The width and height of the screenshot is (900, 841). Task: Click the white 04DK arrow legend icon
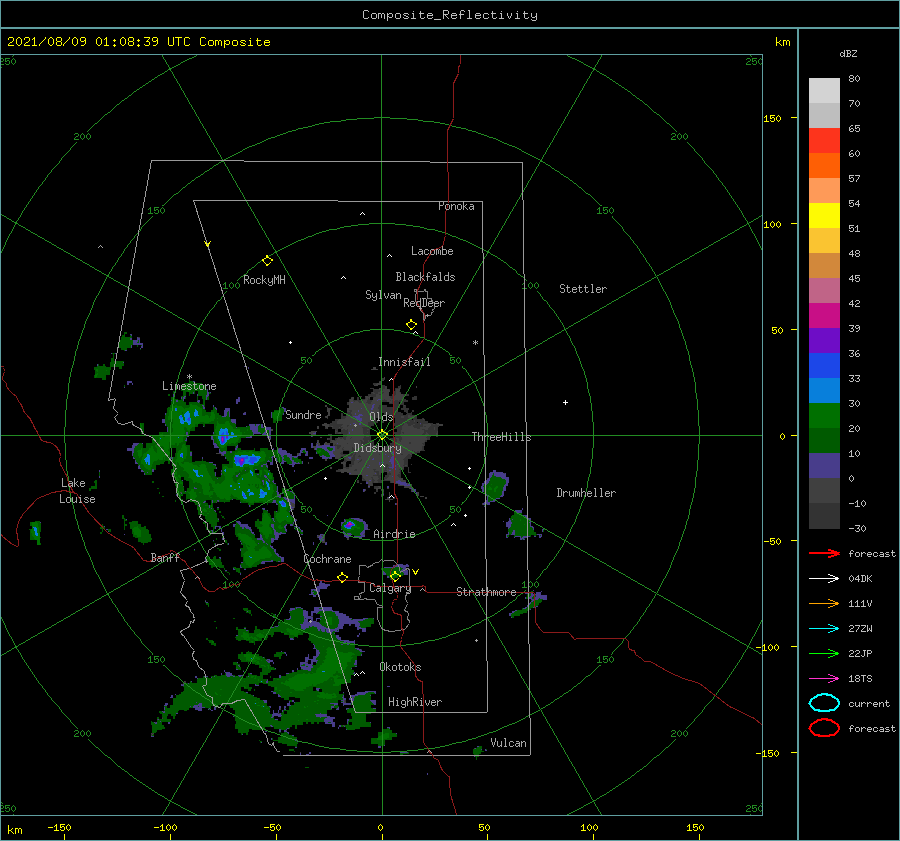pos(824,579)
